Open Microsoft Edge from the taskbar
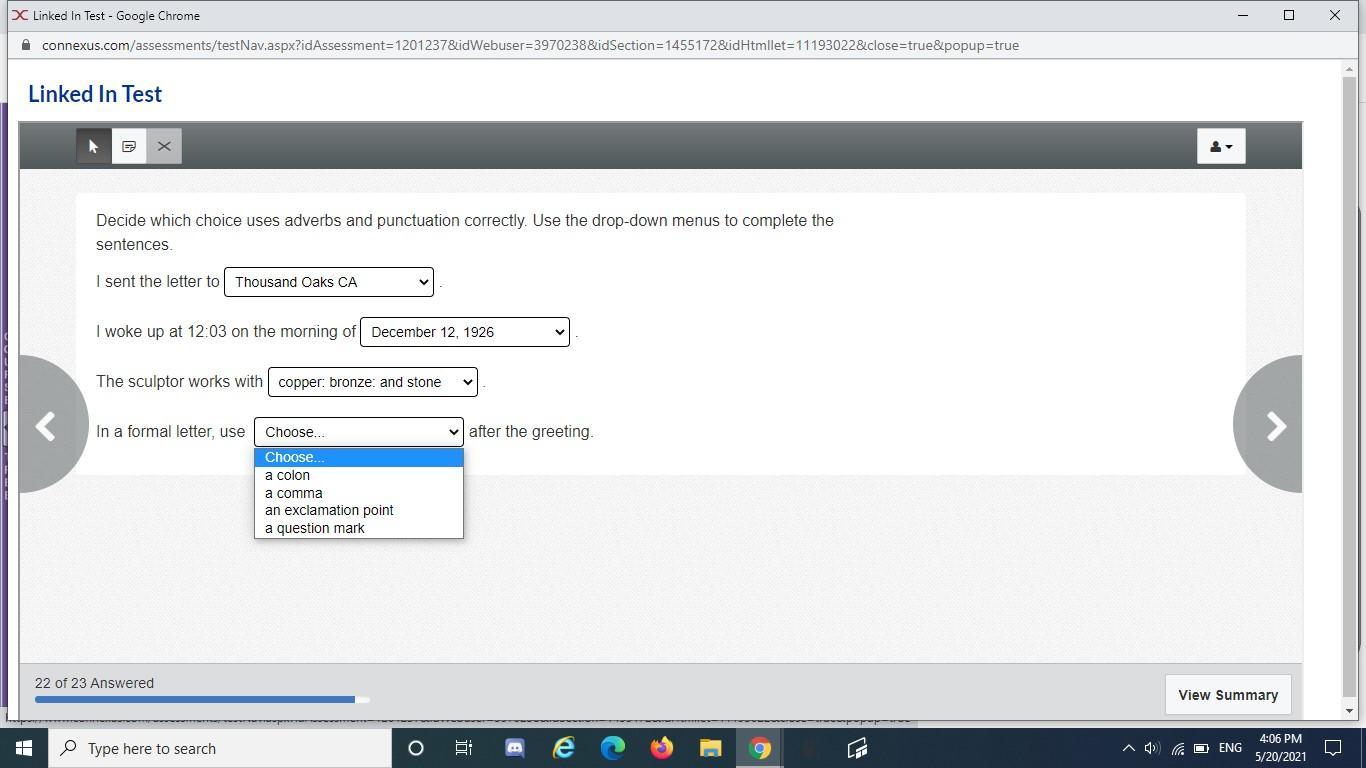The width and height of the screenshot is (1366, 768). pyautogui.click(x=613, y=748)
